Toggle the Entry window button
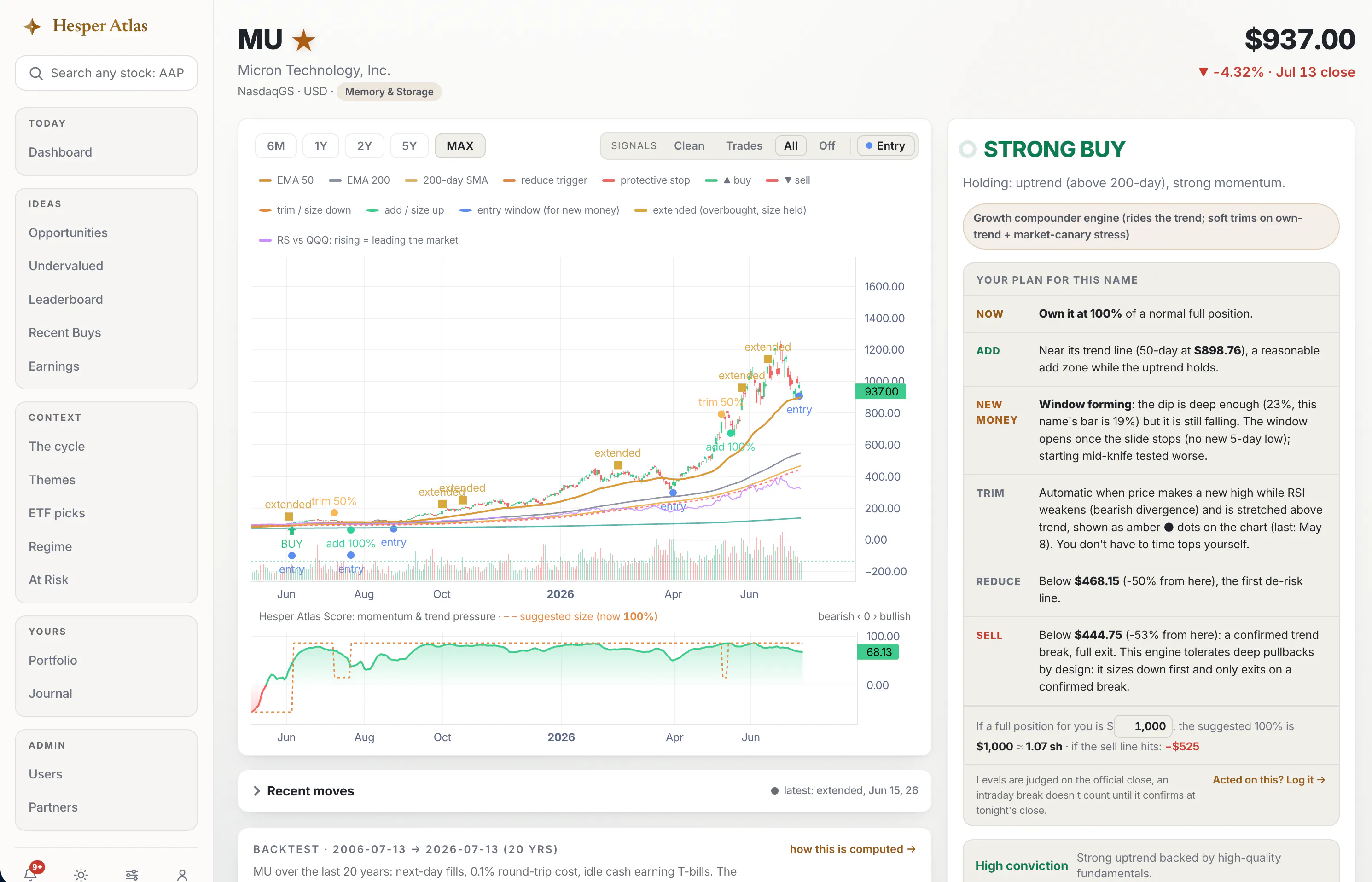Viewport: 1372px width, 882px height. (886, 145)
